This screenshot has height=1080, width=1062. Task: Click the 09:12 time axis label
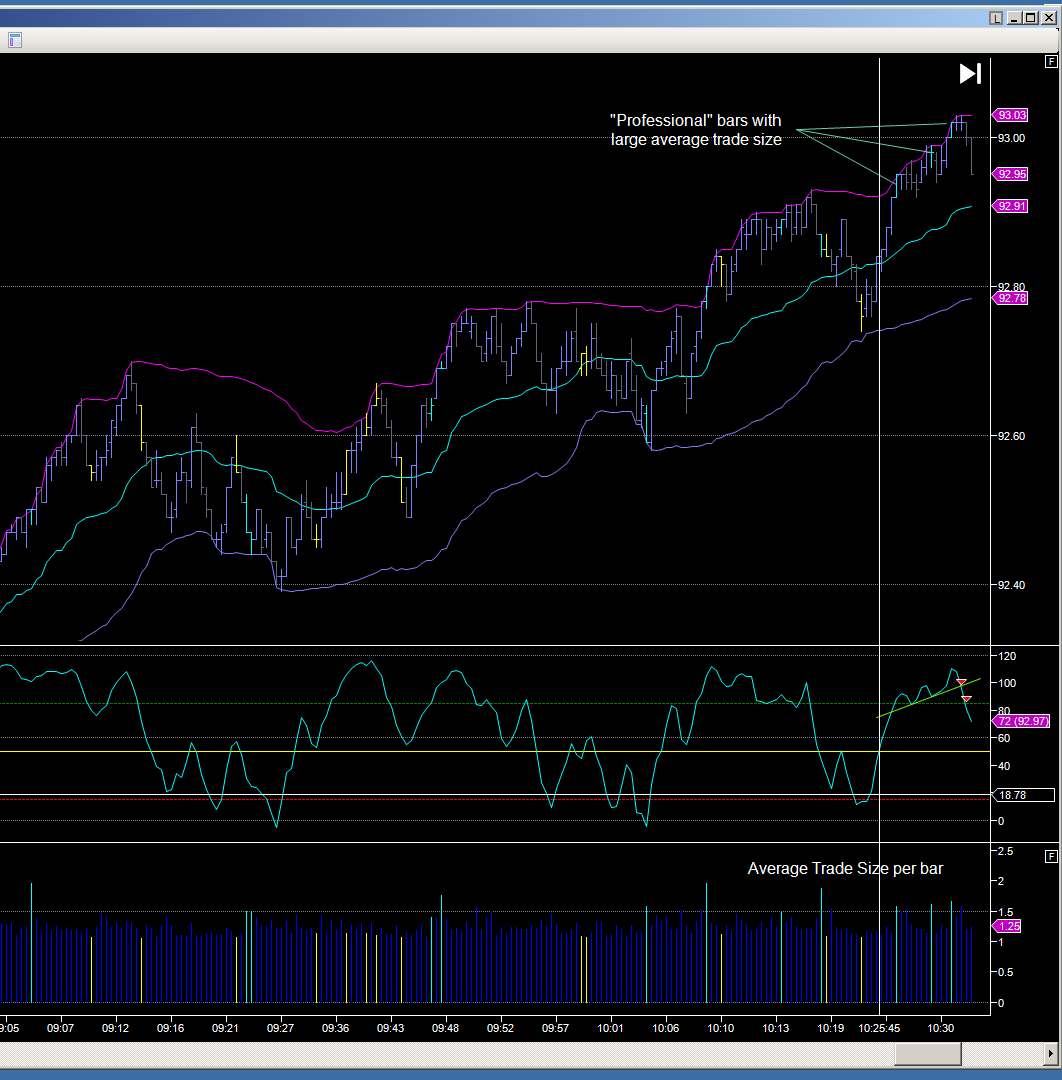click(x=115, y=1028)
